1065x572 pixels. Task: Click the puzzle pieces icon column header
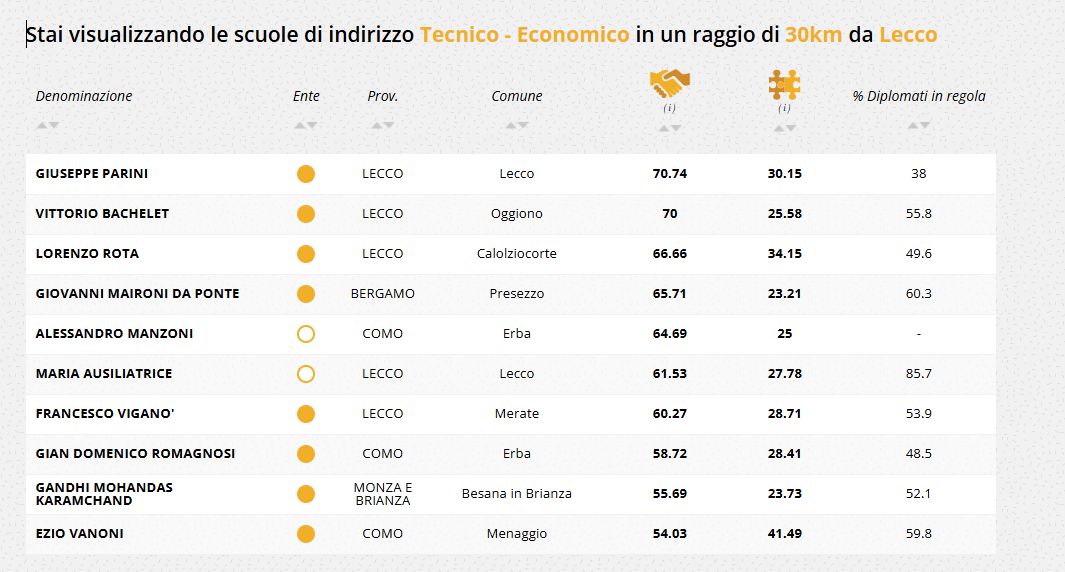pyautogui.click(x=784, y=83)
